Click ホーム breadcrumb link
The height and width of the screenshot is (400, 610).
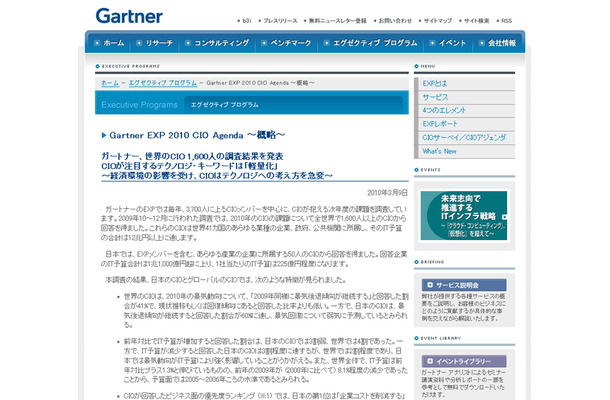click(110, 83)
